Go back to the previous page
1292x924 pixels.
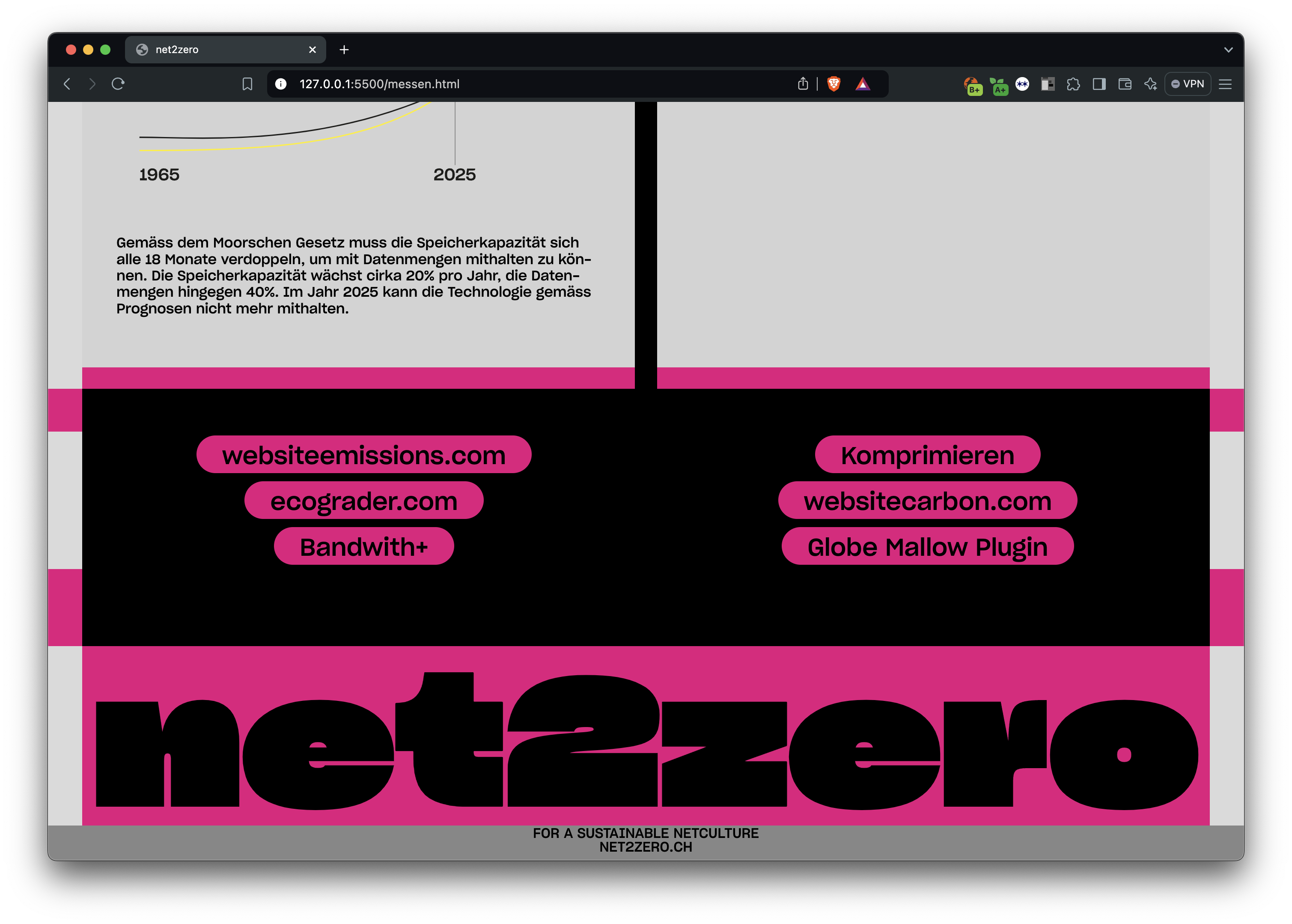(x=67, y=84)
